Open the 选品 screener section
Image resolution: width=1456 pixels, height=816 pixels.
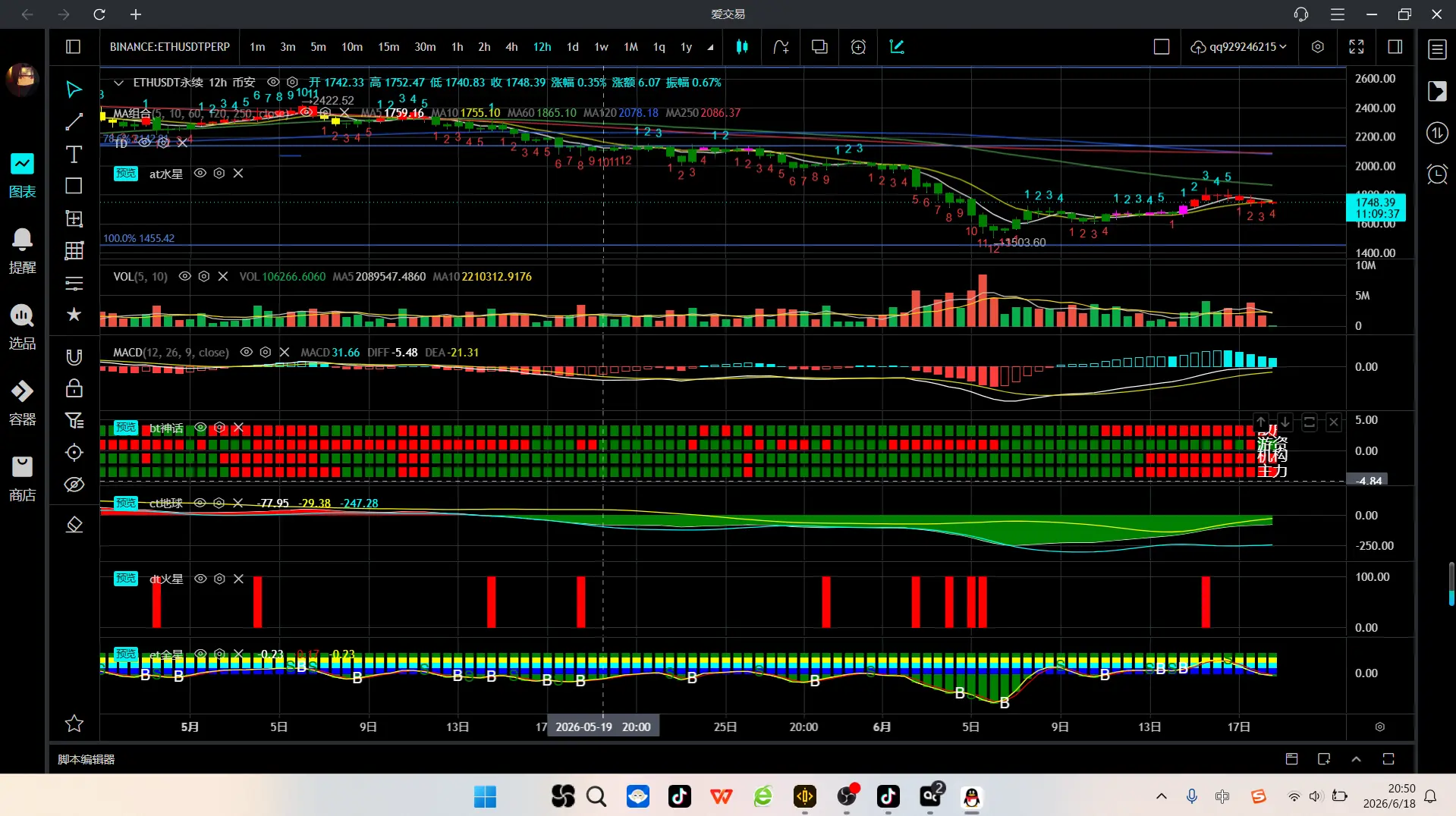tap(22, 327)
